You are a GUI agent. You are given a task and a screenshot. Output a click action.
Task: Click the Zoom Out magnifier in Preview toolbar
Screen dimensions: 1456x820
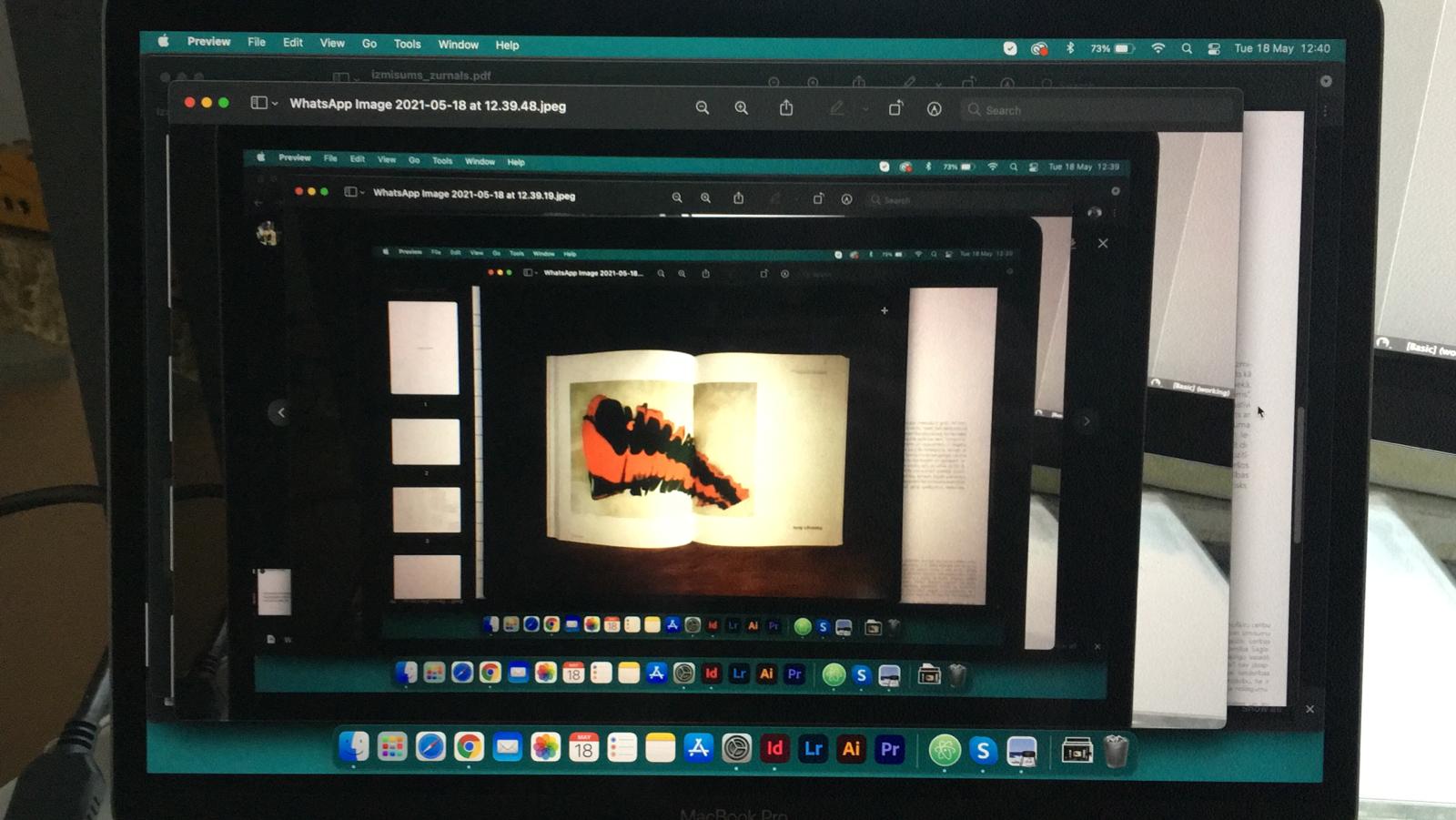point(703,108)
